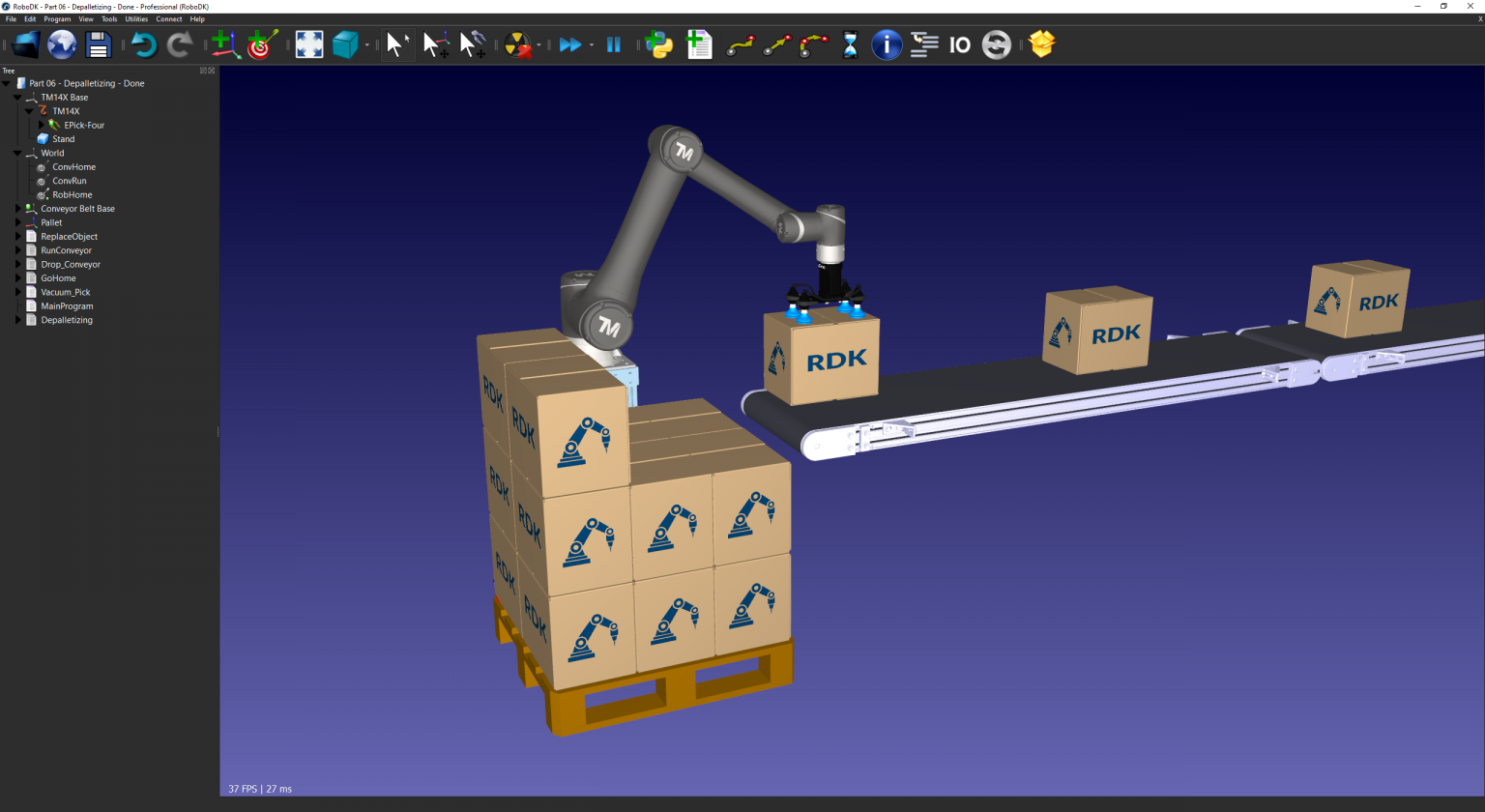This screenshot has height=812, width=1485.
Task: Add a new target
Action: [261, 44]
